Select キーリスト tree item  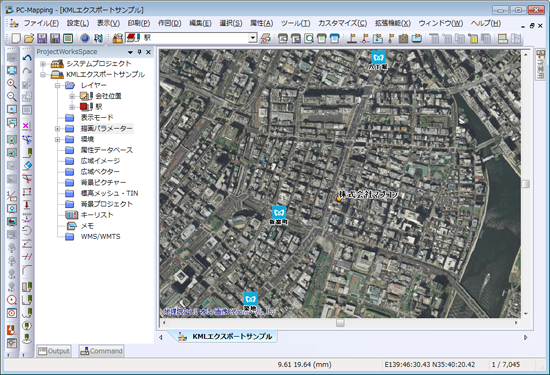(97, 215)
